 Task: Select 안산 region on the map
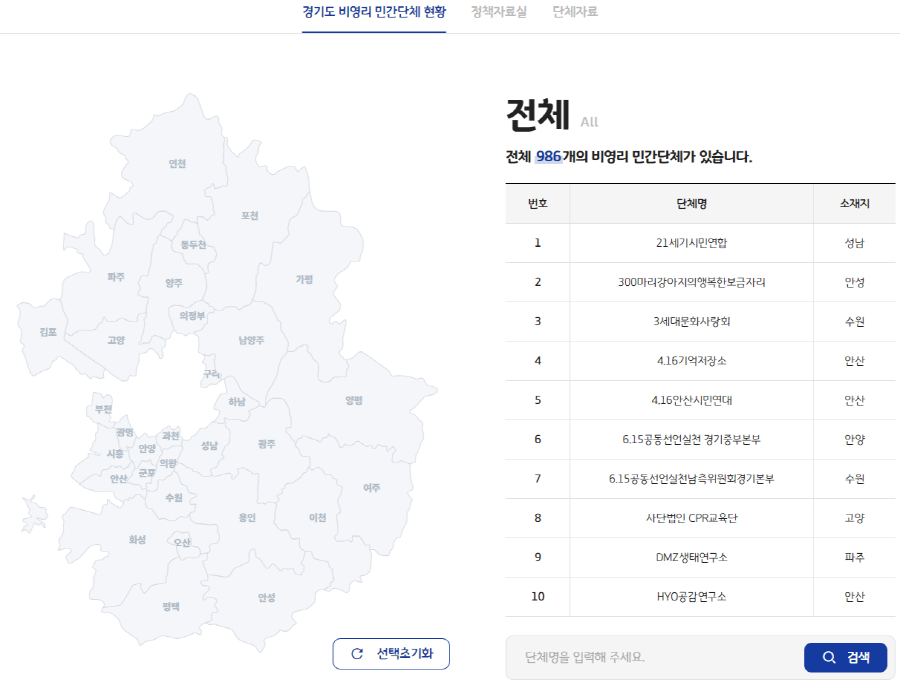[119, 478]
